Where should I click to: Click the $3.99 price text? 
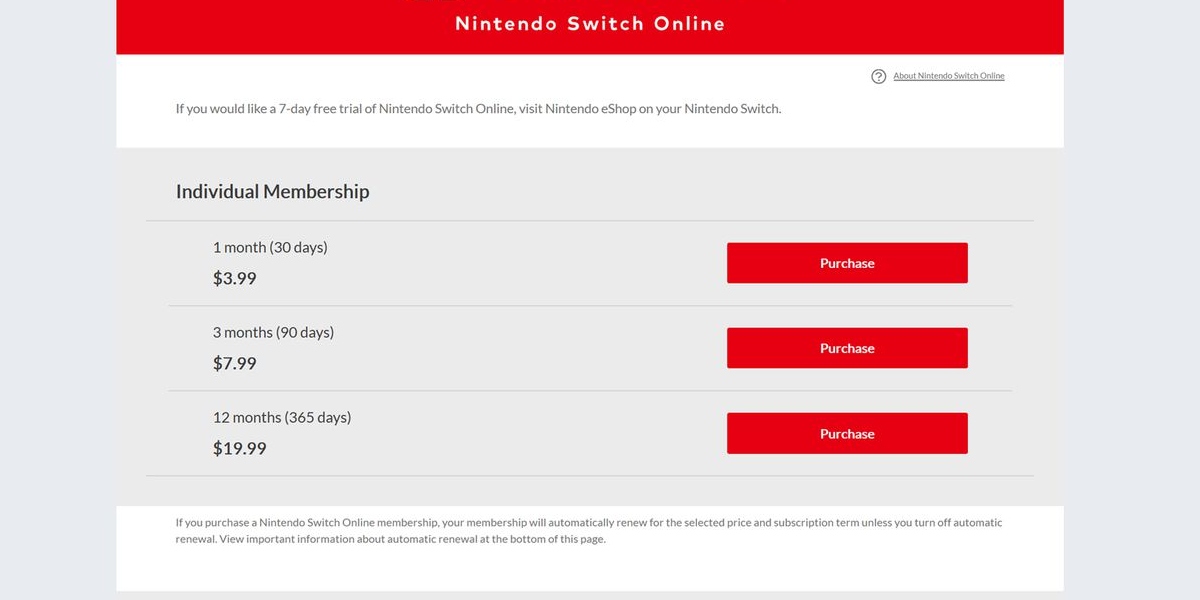click(235, 279)
